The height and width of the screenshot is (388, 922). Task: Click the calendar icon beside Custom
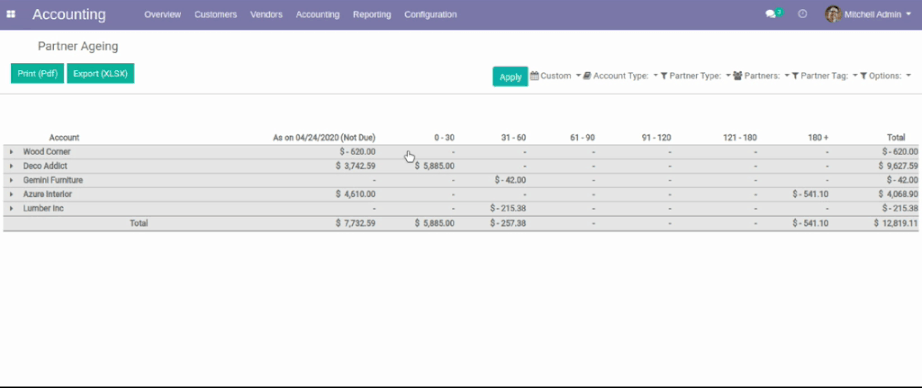[535, 76]
